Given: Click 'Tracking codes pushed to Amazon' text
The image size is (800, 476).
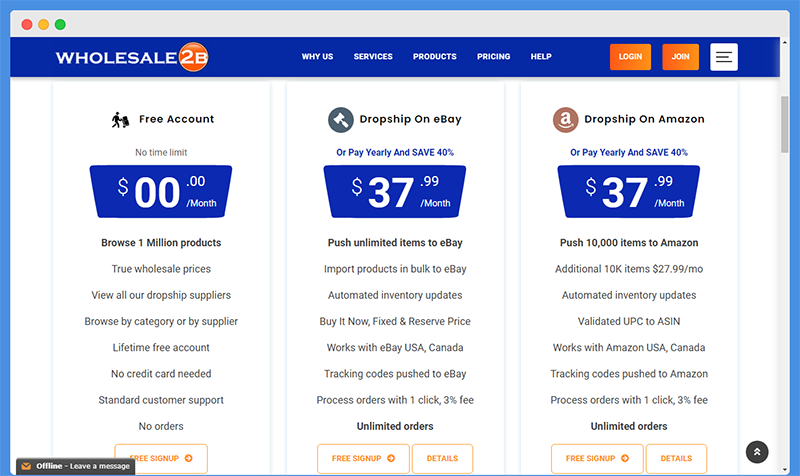Looking at the screenshot, I should [x=629, y=374].
